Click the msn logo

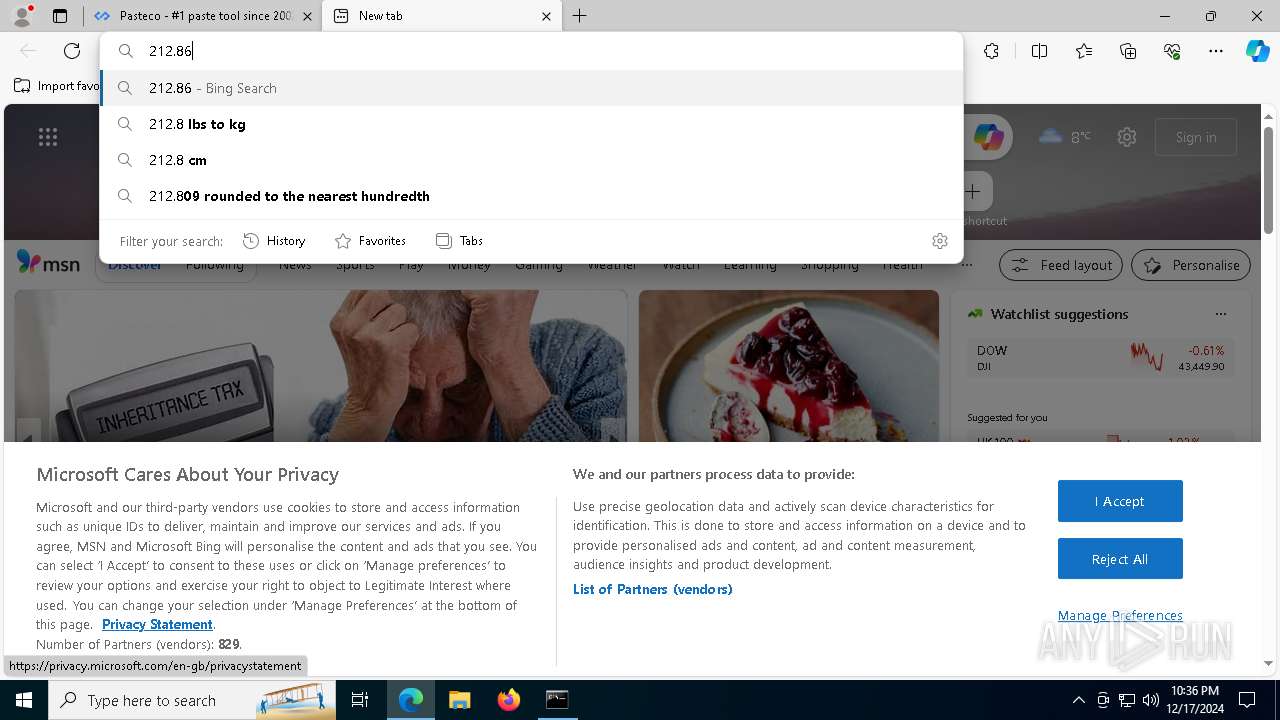(48, 264)
